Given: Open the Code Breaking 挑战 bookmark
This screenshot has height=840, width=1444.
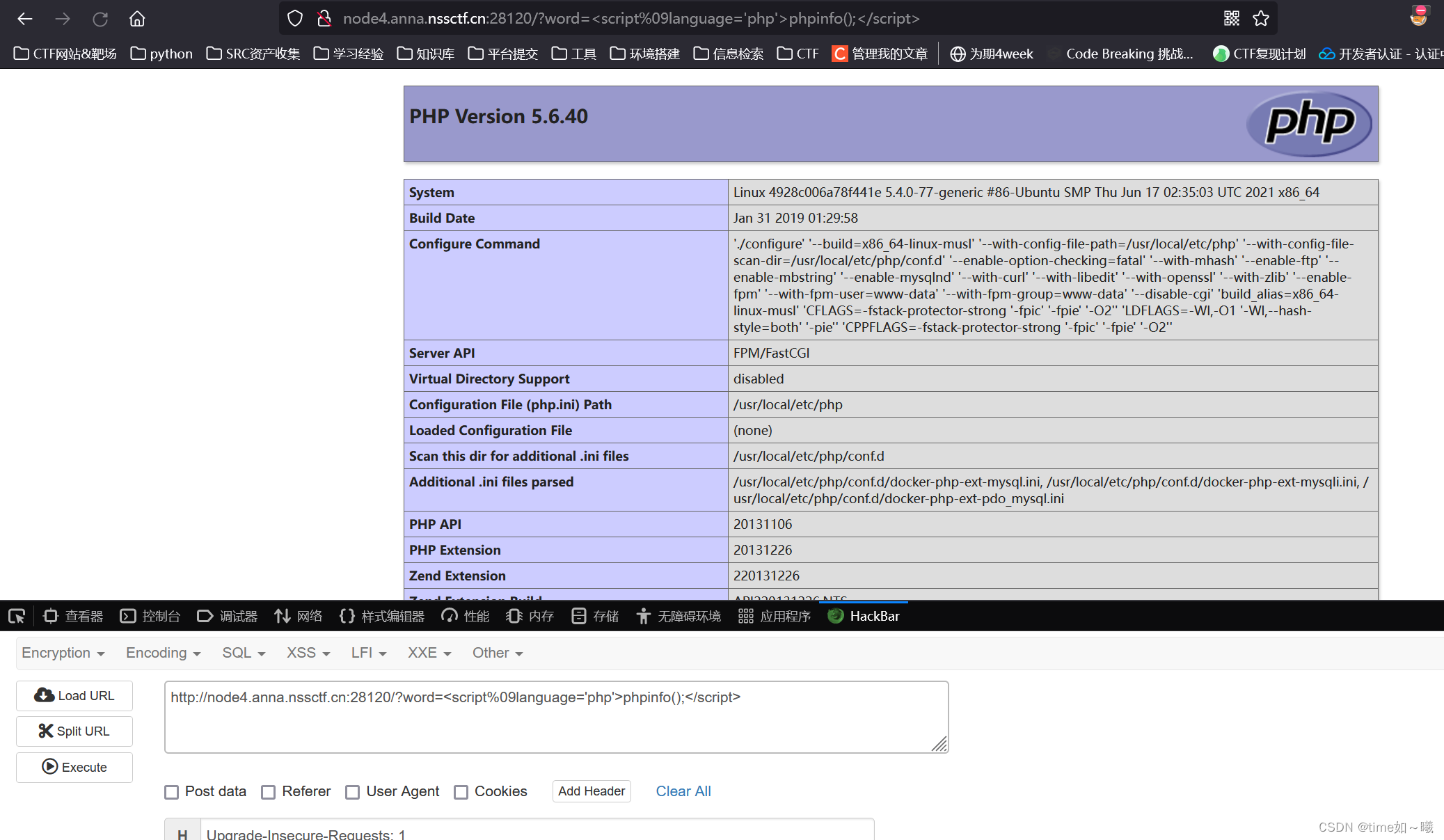Looking at the screenshot, I should tap(1120, 54).
